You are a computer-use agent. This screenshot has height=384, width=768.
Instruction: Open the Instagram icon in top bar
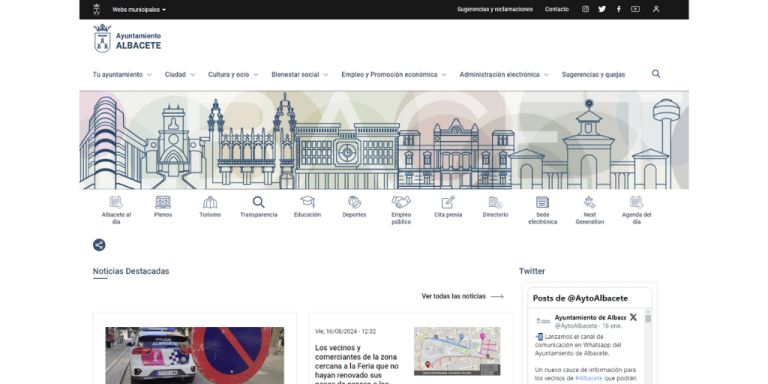pyautogui.click(x=585, y=9)
